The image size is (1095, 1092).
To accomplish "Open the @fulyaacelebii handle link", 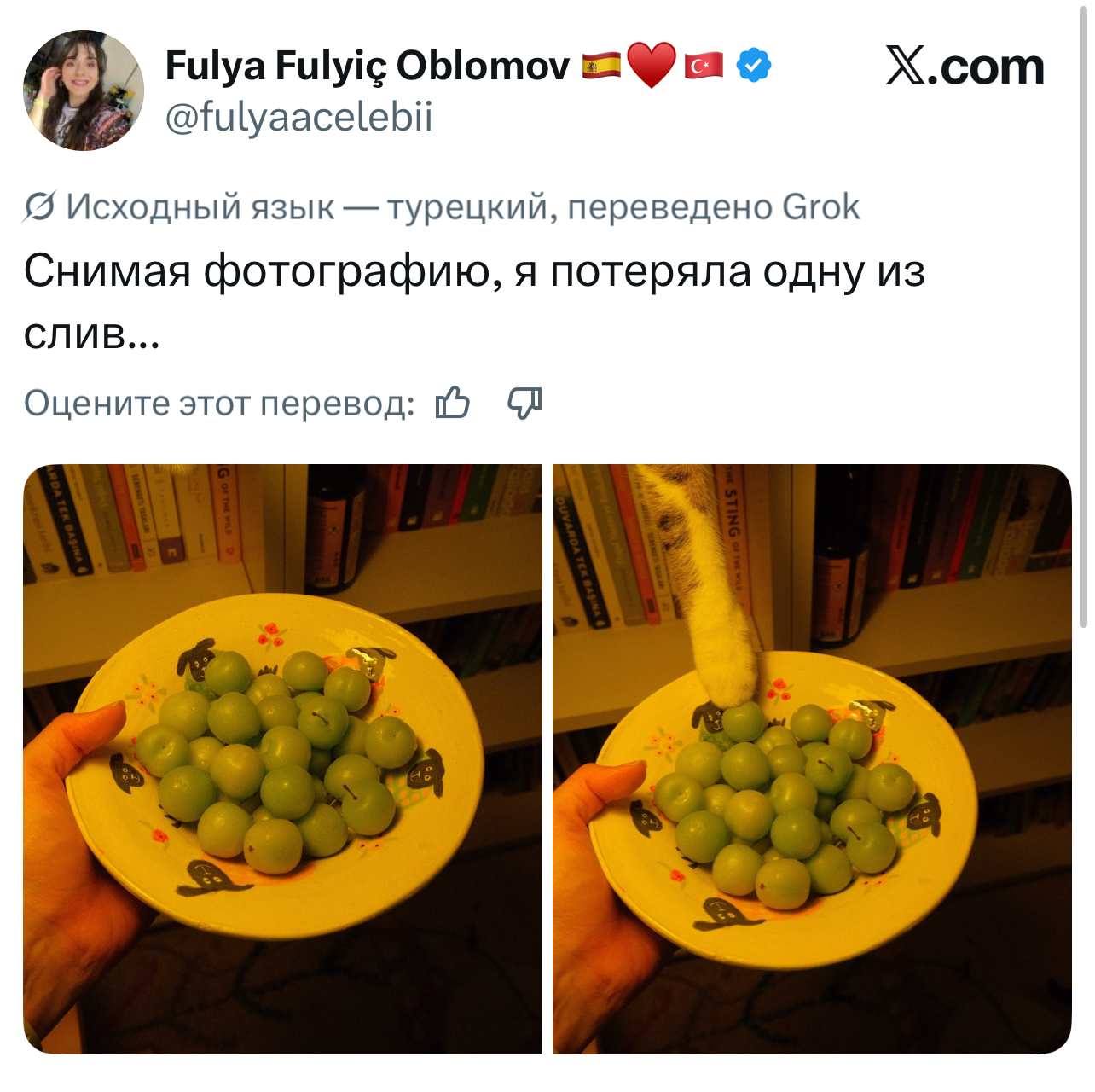I will click(299, 117).
